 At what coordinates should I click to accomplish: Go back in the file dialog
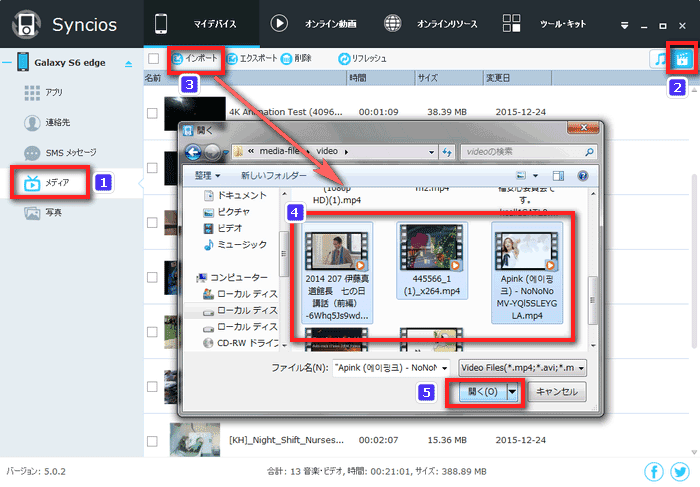click(x=193, y=153)
